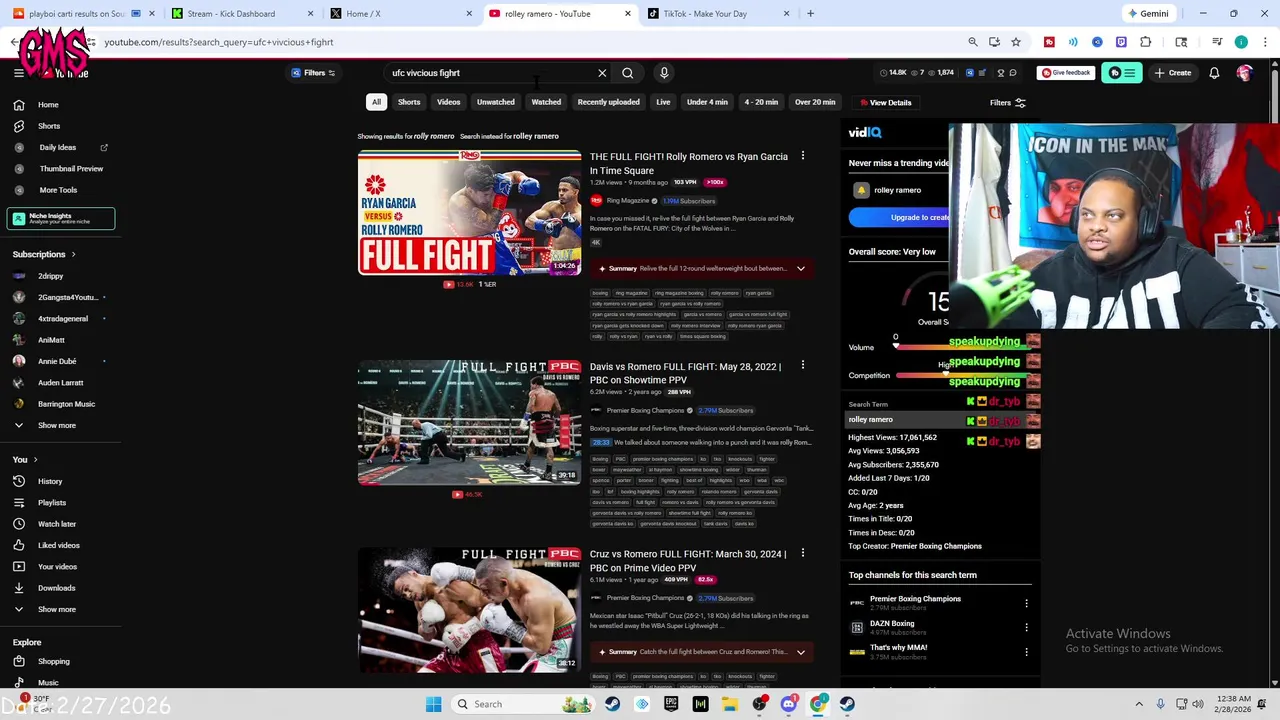Viewport: 1280px width, 720px height.
Task: Open Liked videos in sidebar
Action: pyautogui.click(x=58, y=546)
